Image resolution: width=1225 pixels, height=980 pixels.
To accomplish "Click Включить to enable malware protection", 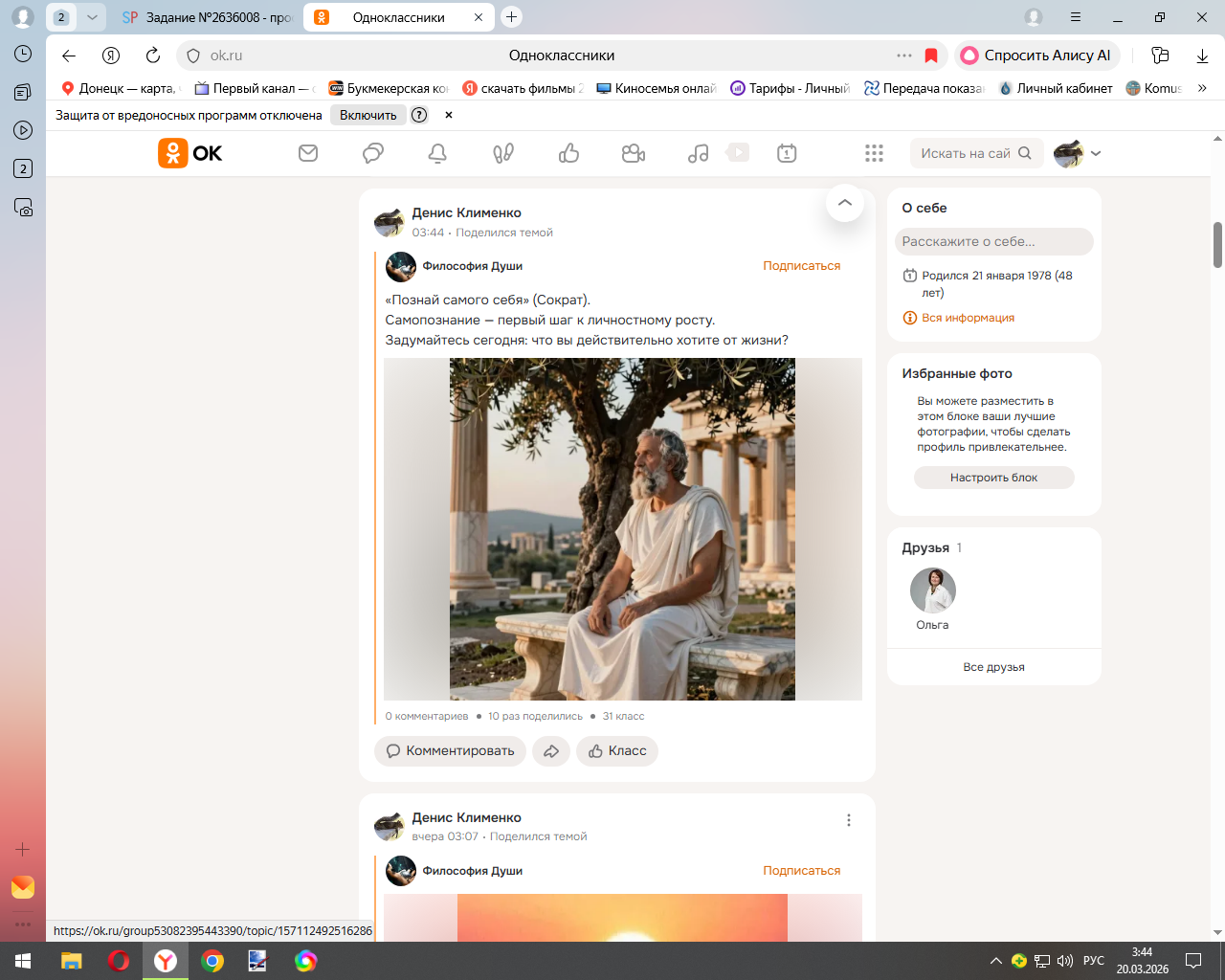I will pos(367,115).
